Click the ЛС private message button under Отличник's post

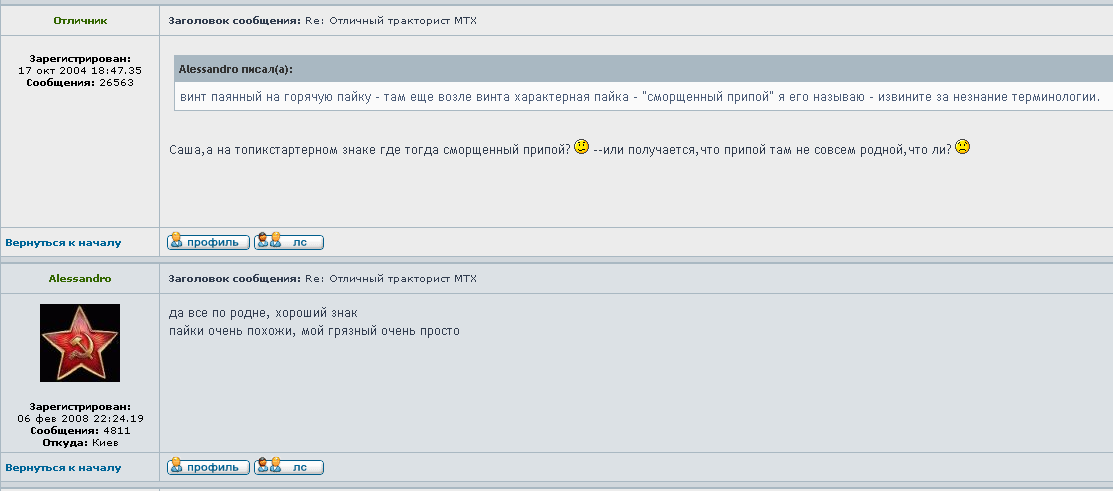tap(289, 242)
